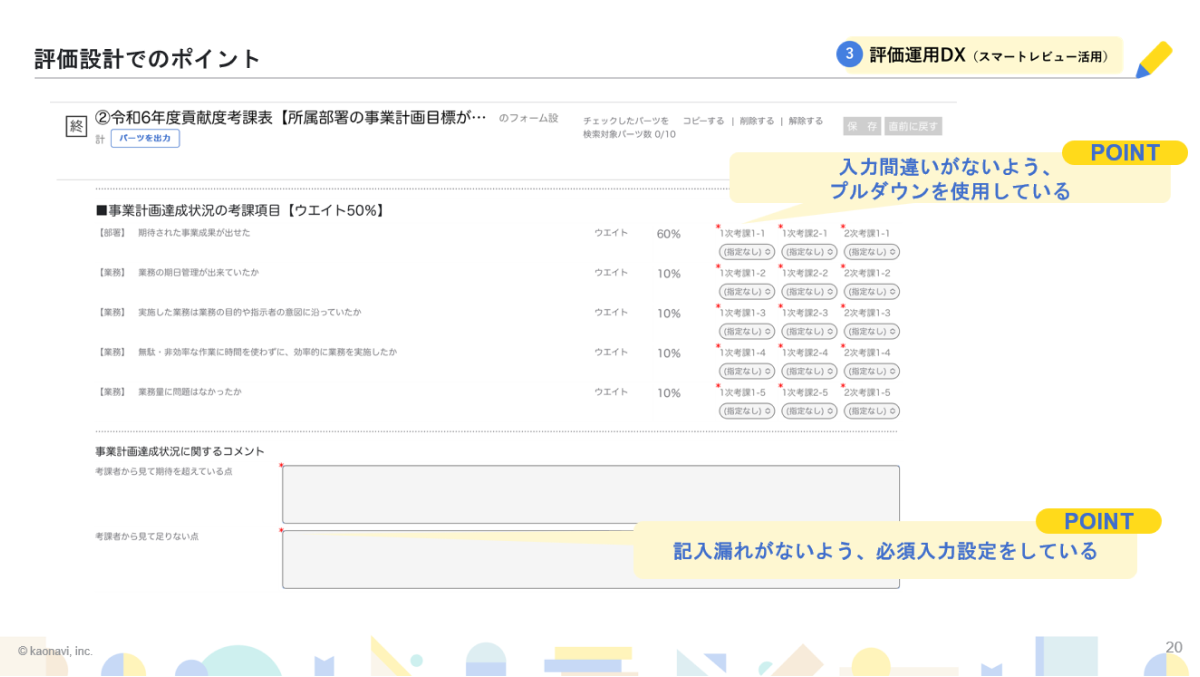Select the 2次考課1-5 dropdown
1200x677 pixels.
871,411
